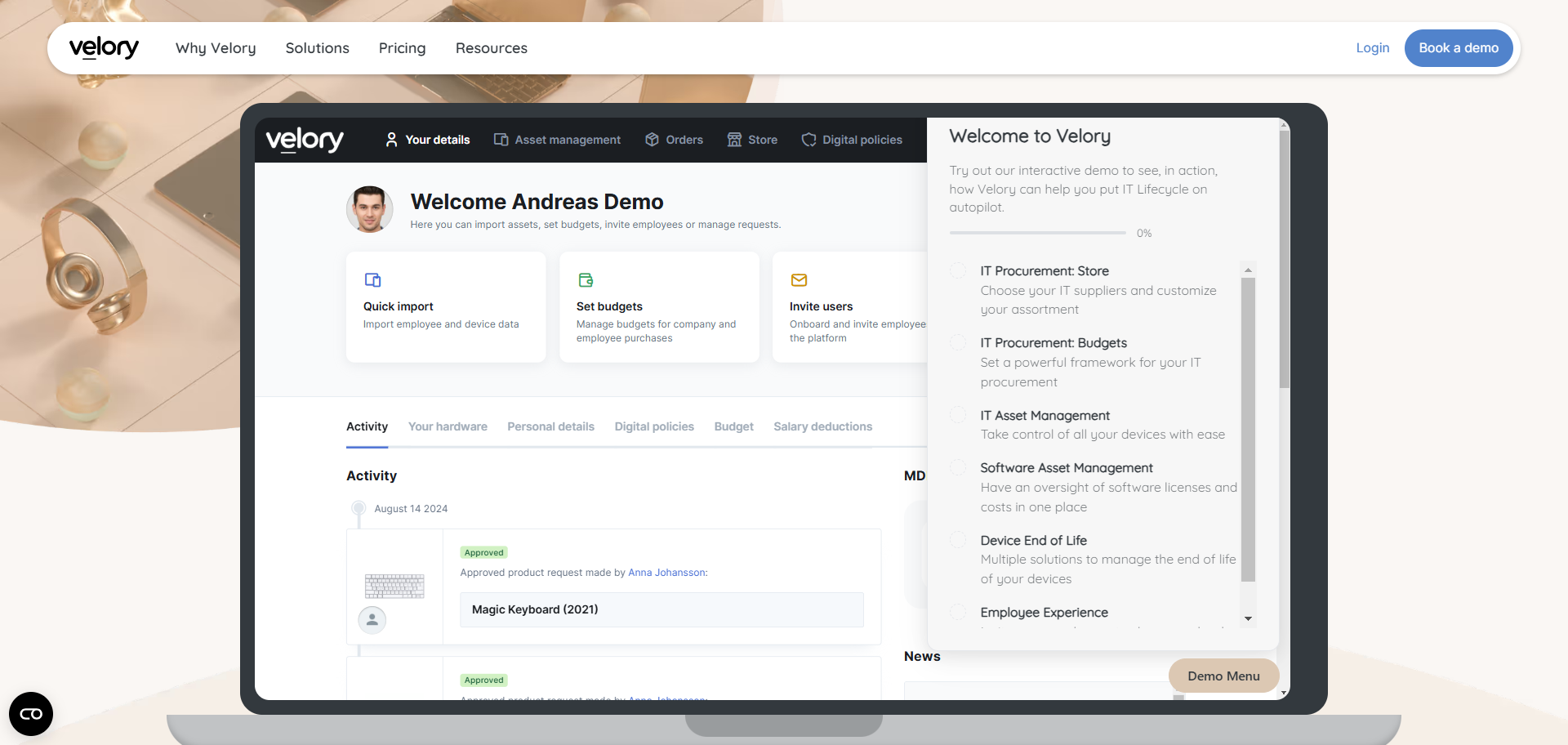
Task: Click the demo progress bar at 0%
Action: tap(1037, 233)
